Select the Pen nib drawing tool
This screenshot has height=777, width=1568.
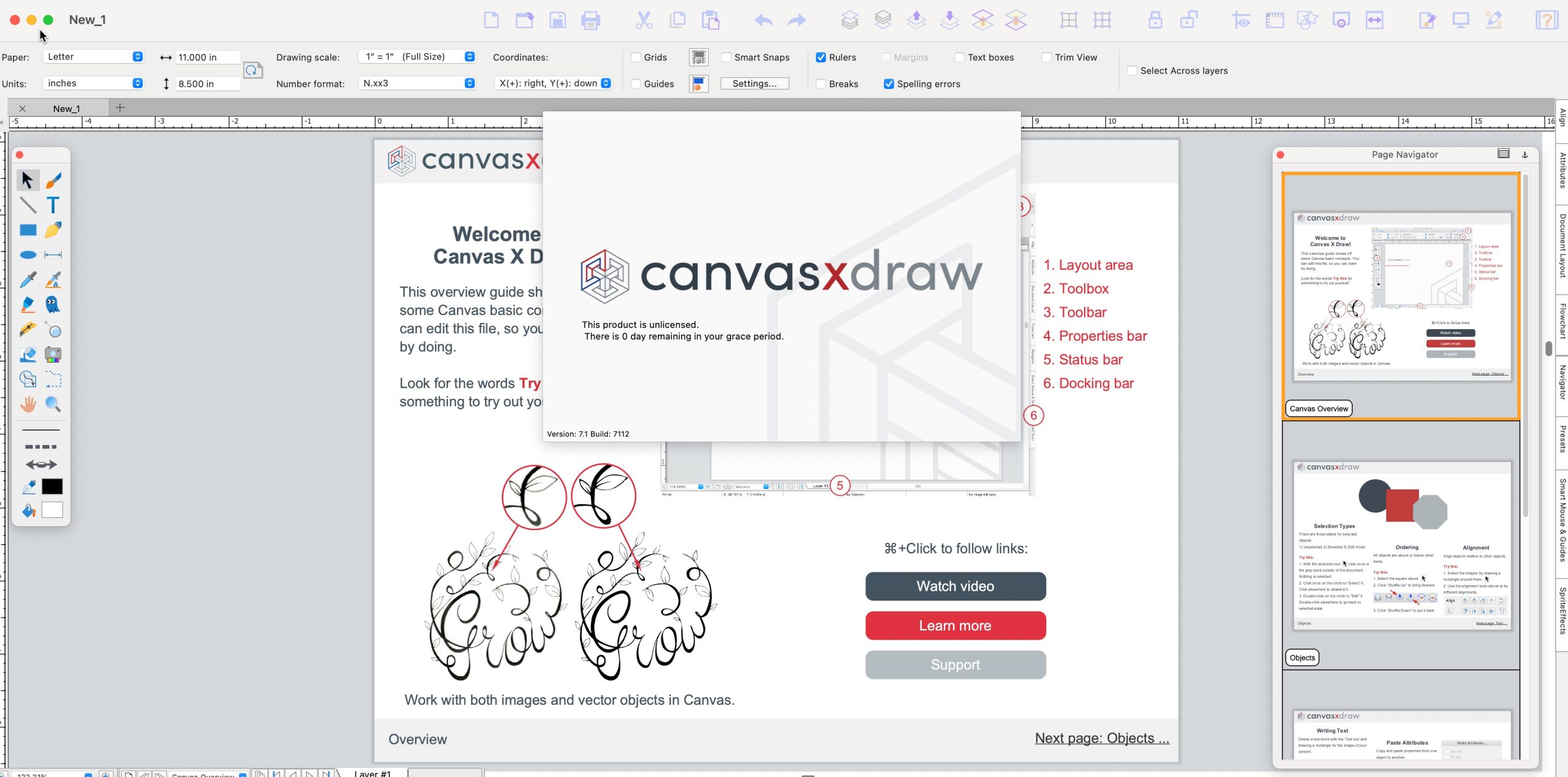coord(53,230)
